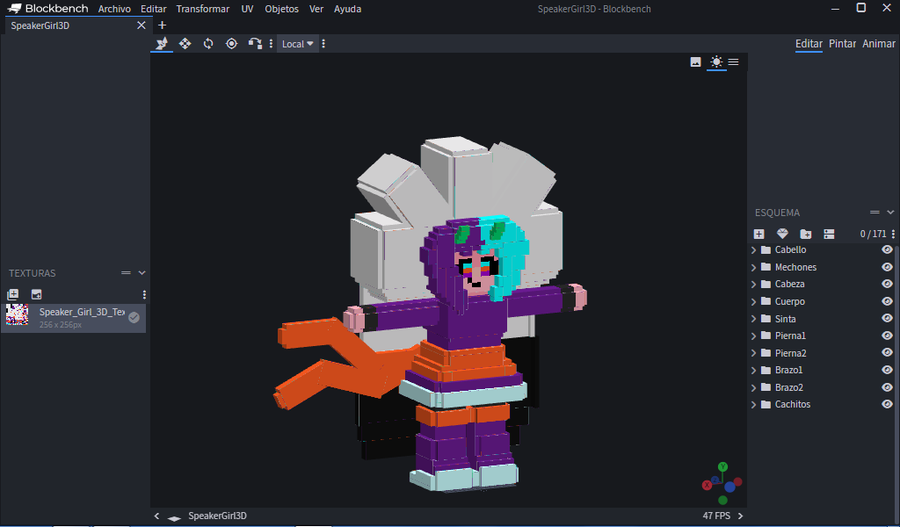Open the Local transform space dropdown
Viewport: 900px width, 527px height.
[297, 44]
